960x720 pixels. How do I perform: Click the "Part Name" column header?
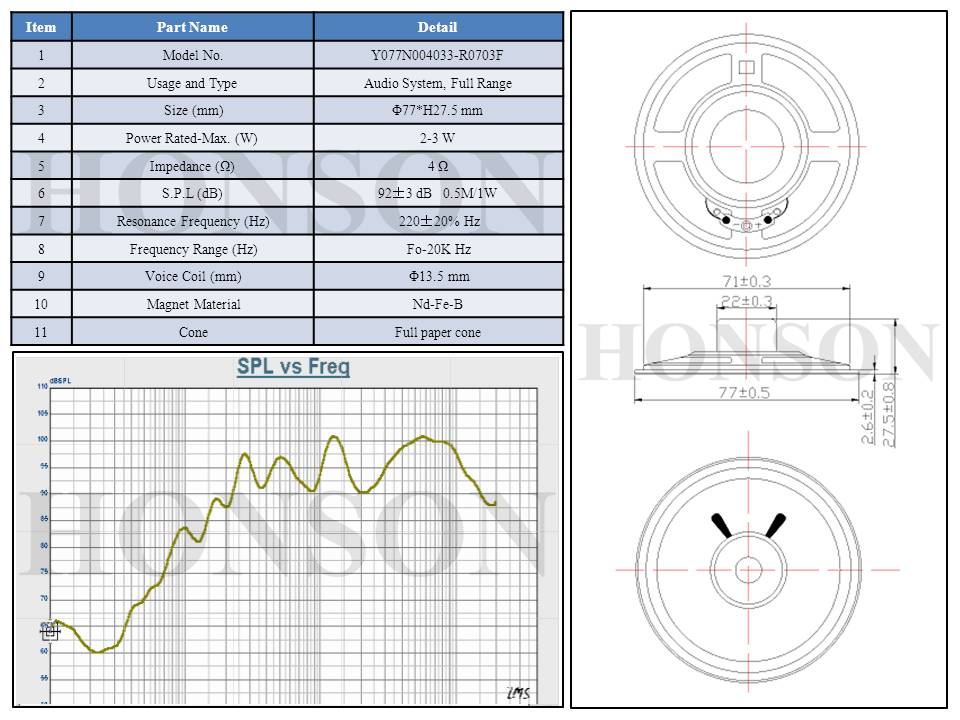192,27
